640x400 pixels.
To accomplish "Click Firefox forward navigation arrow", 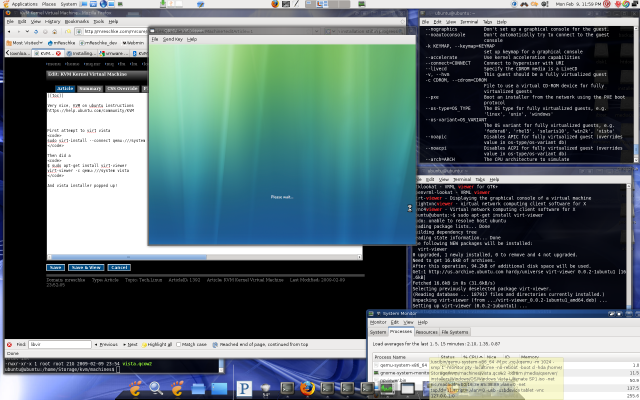I will tap(18, 31).
